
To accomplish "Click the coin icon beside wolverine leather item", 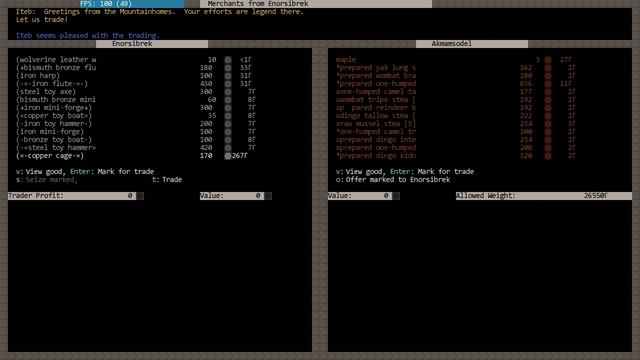I will coord(228,60).
